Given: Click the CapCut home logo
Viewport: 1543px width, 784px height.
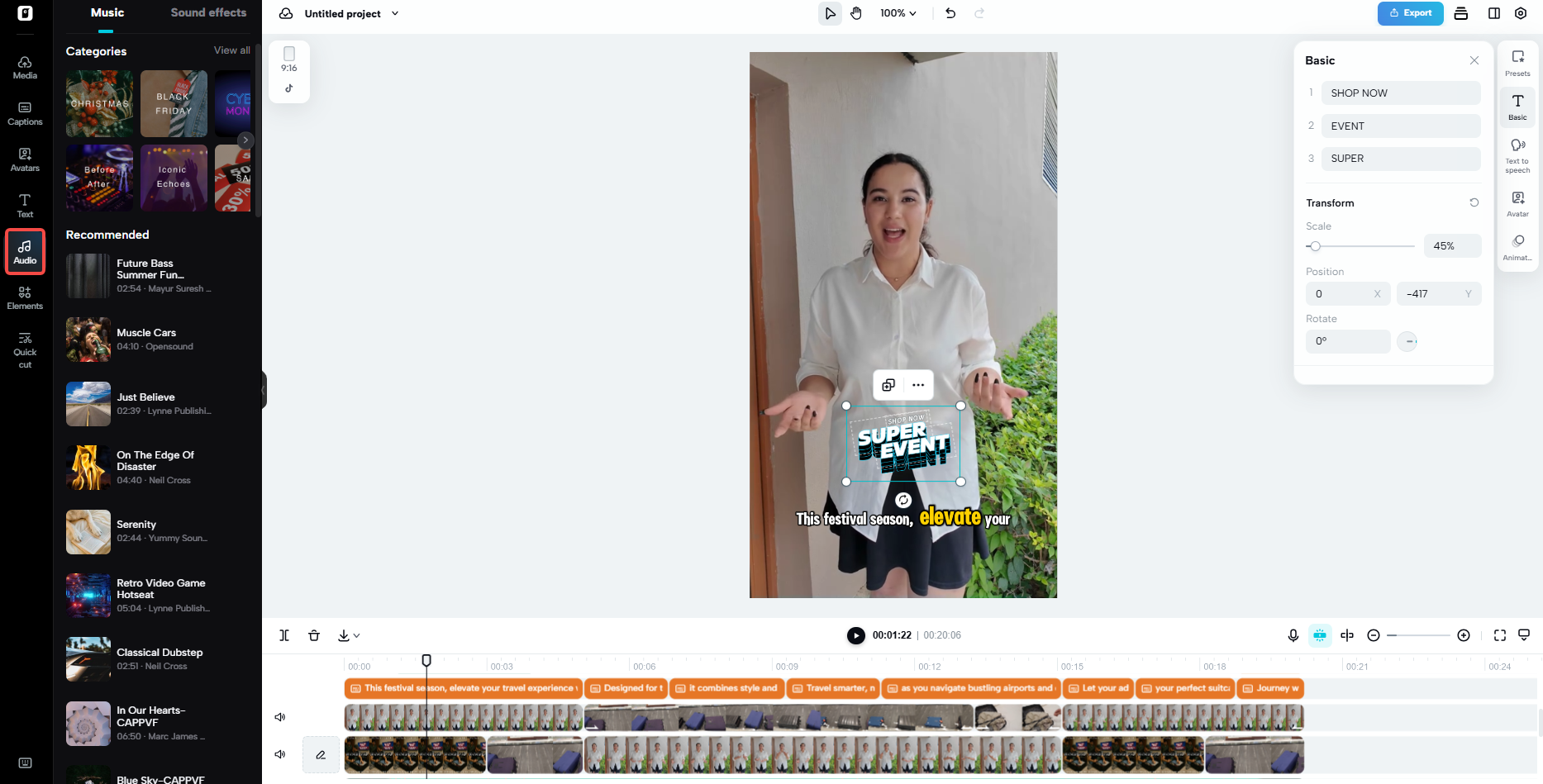Looking at the screenshot, I should point(25,13).
